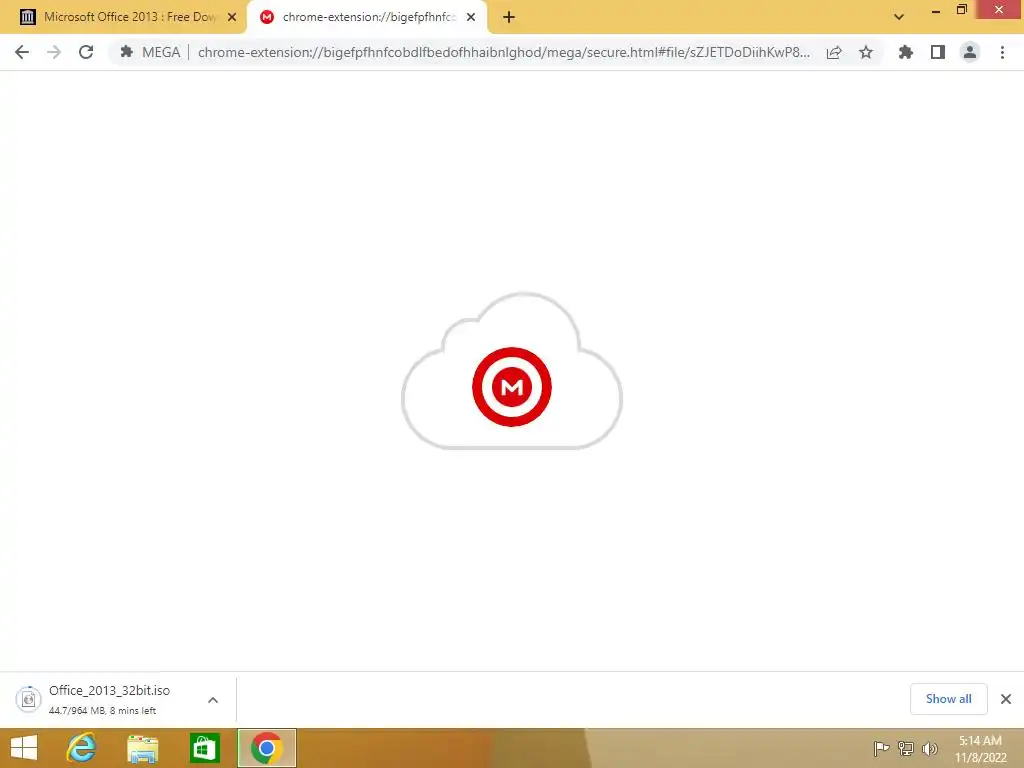Toggle the Chrome side panel
Screen dimensions: 1024x768
tap(938, 52)
